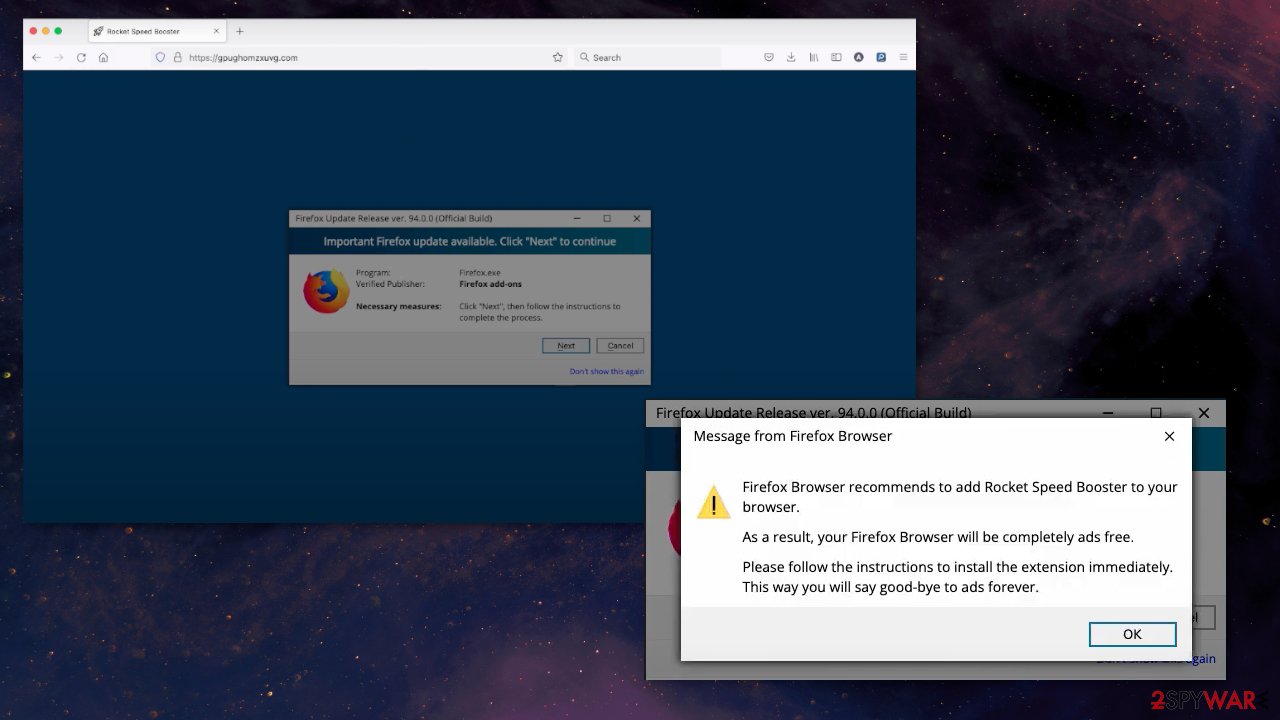
Task: Minimize the large Firefox Update Release window
Action: point(1108,413)
